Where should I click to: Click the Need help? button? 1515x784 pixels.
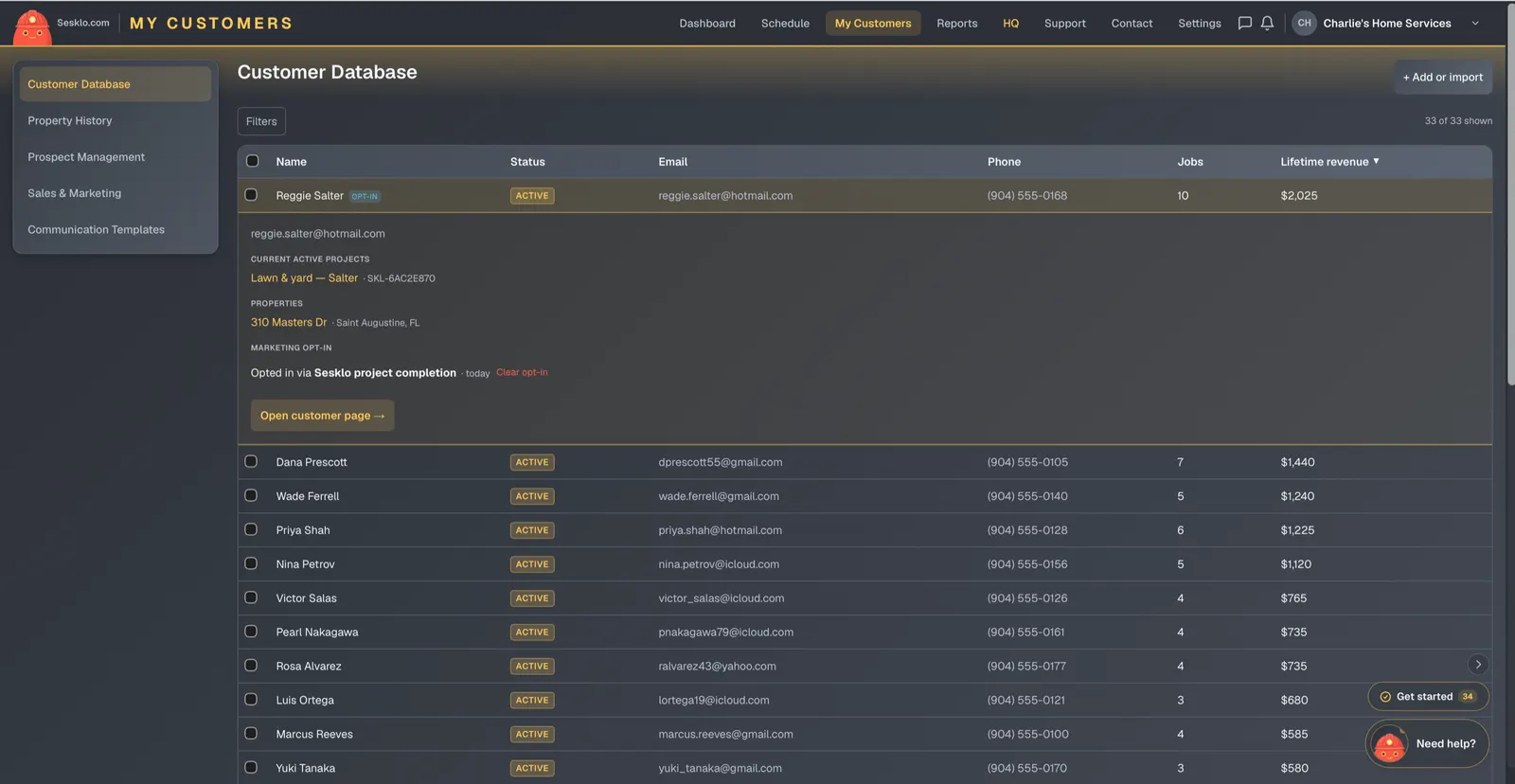pos(1427,744)
